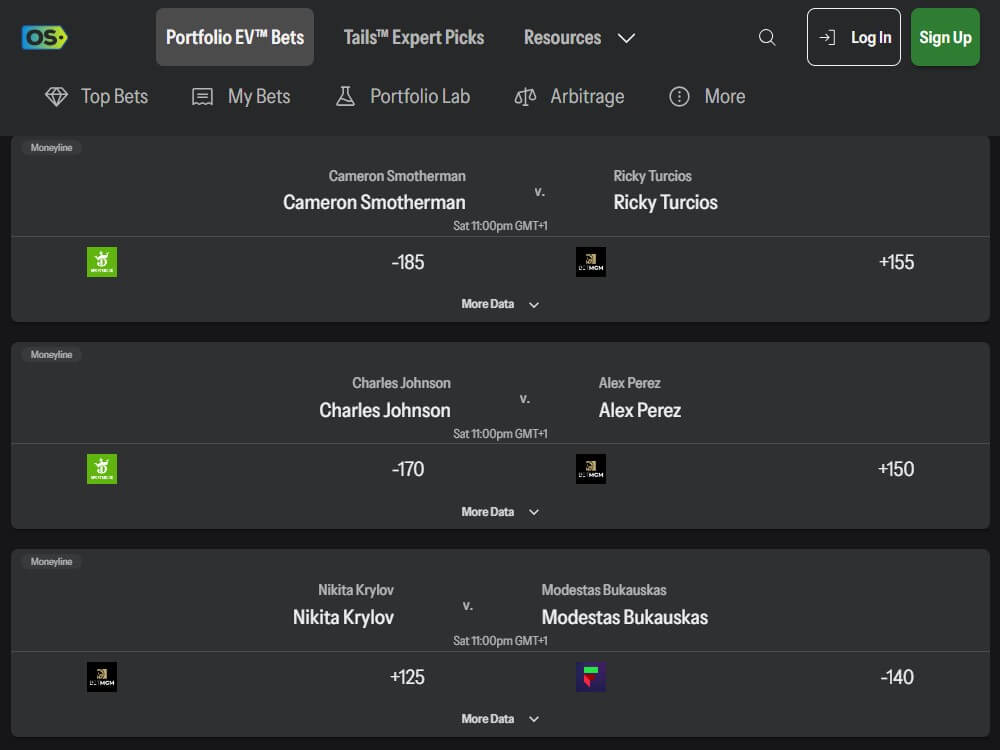Open Portfolio Lab via its flask icon
Image resolution: width=1000 pixels, height=750 pixels.
pyautogui.click(x=345, y=96)
